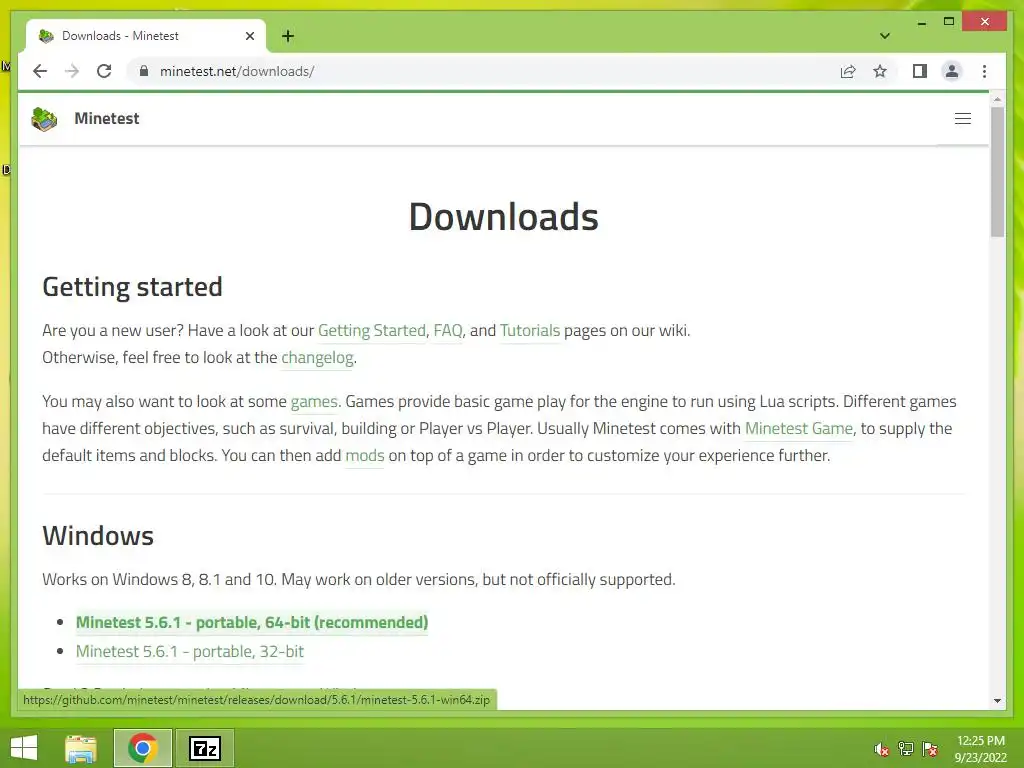This screenshot has height=768, width=1024.
Task: Expand the tab search chevron
Action: click(x=884, y=36)
